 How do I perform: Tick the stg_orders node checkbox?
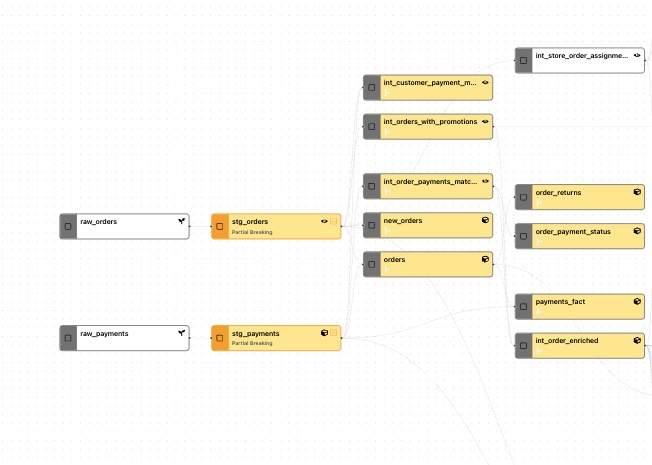tap(220, 227)
